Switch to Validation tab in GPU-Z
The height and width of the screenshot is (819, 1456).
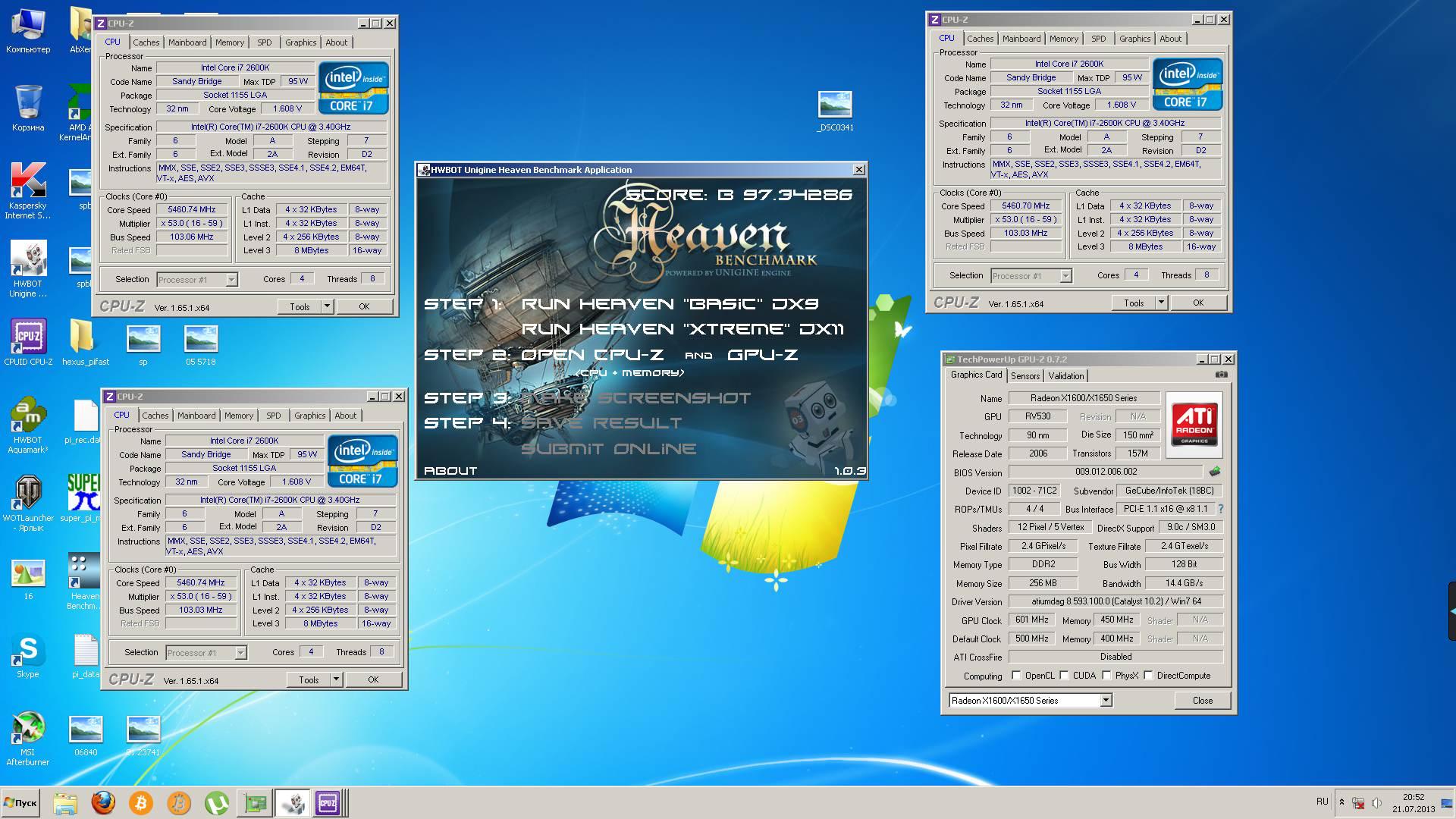(x=1066, y=376)
